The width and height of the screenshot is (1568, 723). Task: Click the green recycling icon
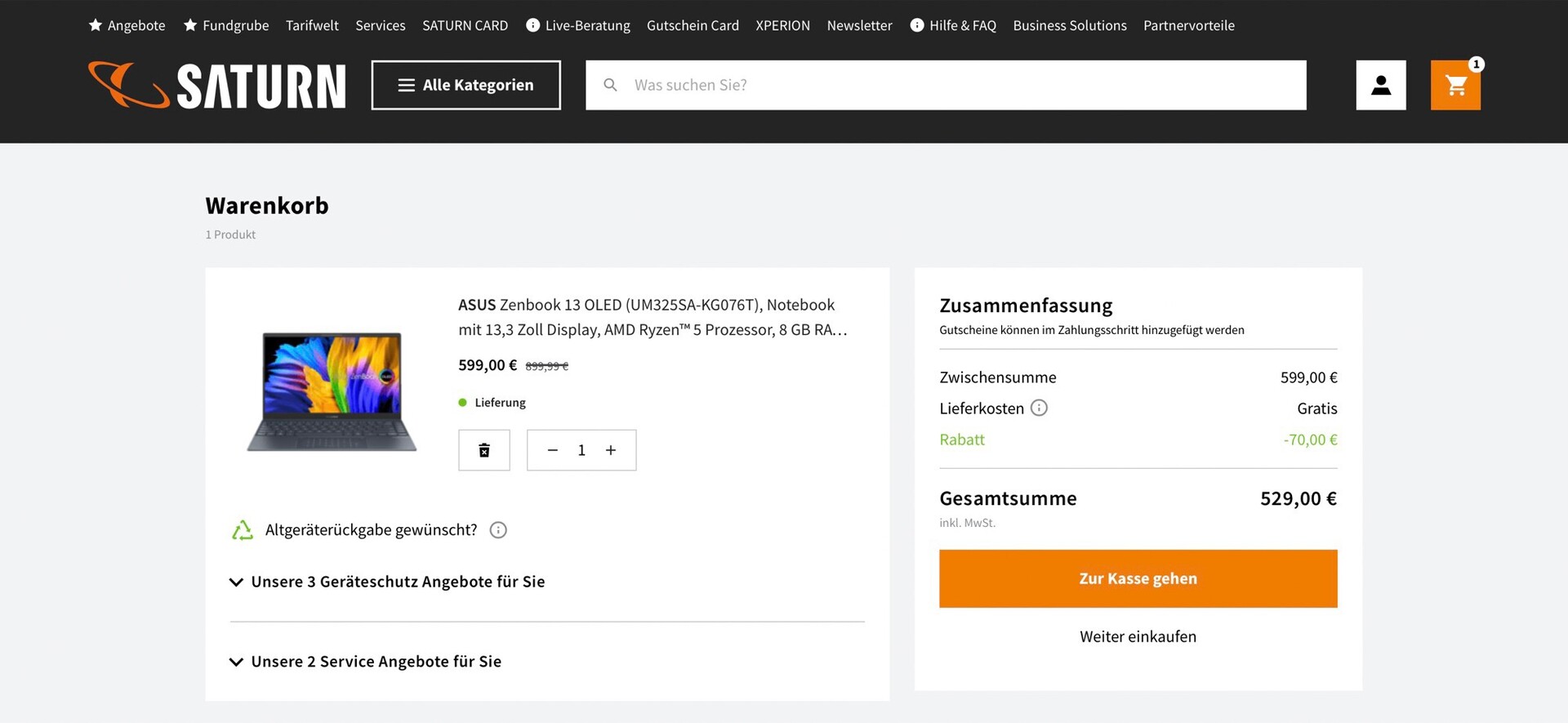click(243, 530)
